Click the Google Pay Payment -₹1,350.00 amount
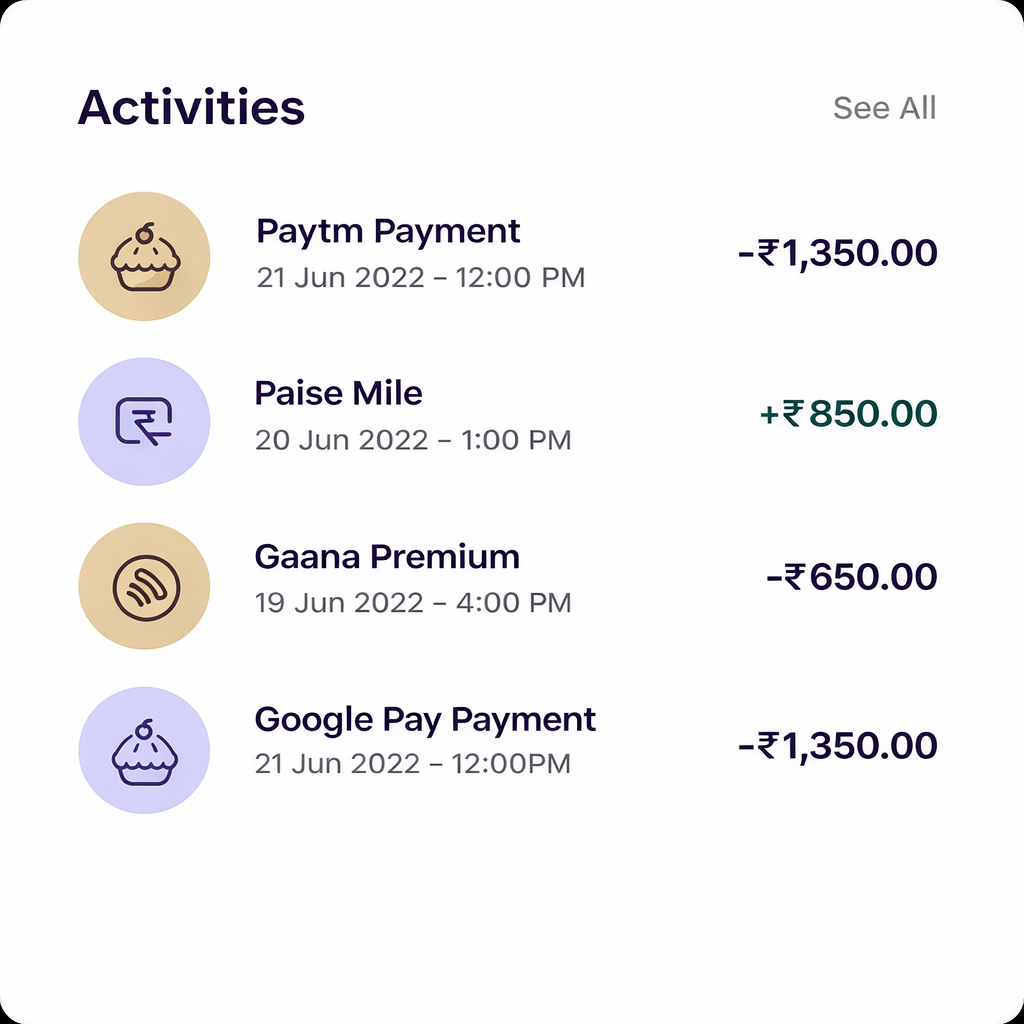This screenshot has height=1024, width=1024. tap(837, 746)
